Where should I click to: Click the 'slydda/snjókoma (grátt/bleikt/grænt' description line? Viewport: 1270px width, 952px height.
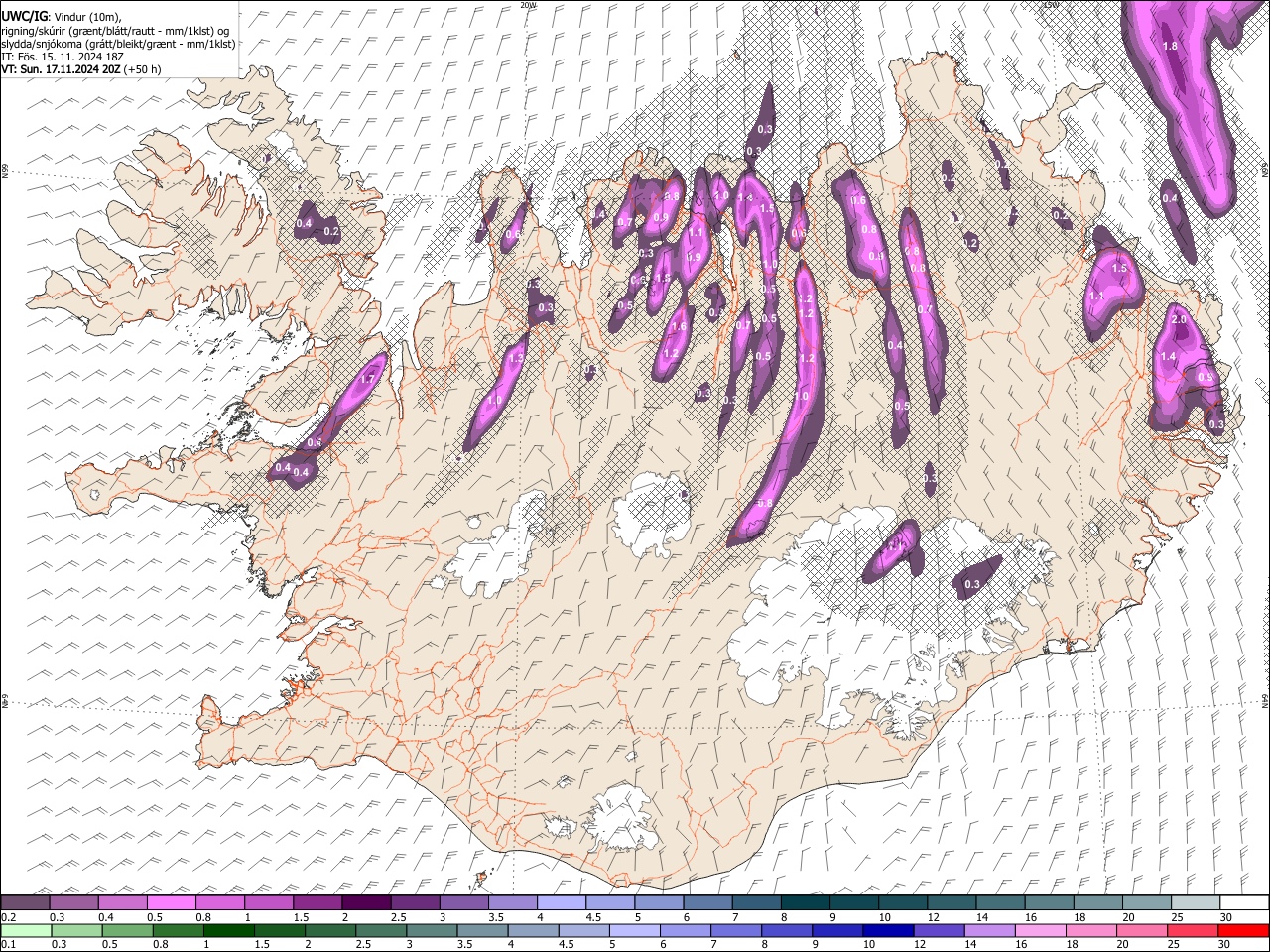118,44
